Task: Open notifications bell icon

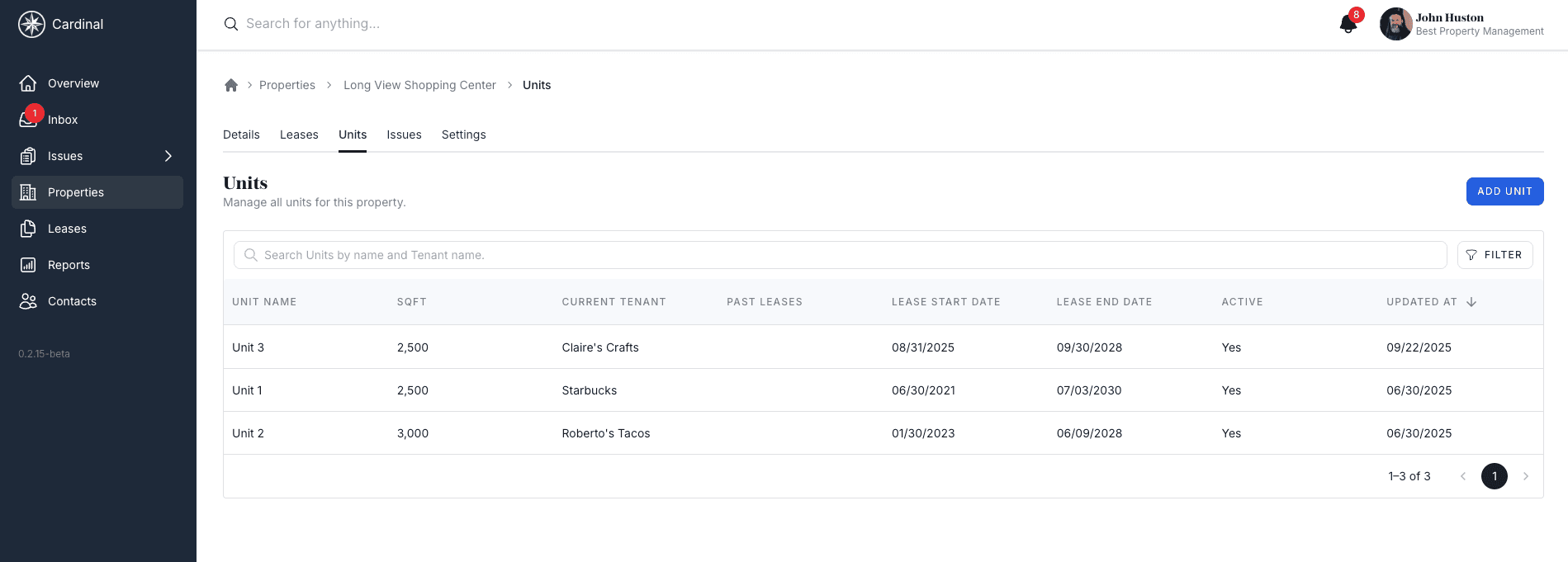Action: (x=1348, y=24)
